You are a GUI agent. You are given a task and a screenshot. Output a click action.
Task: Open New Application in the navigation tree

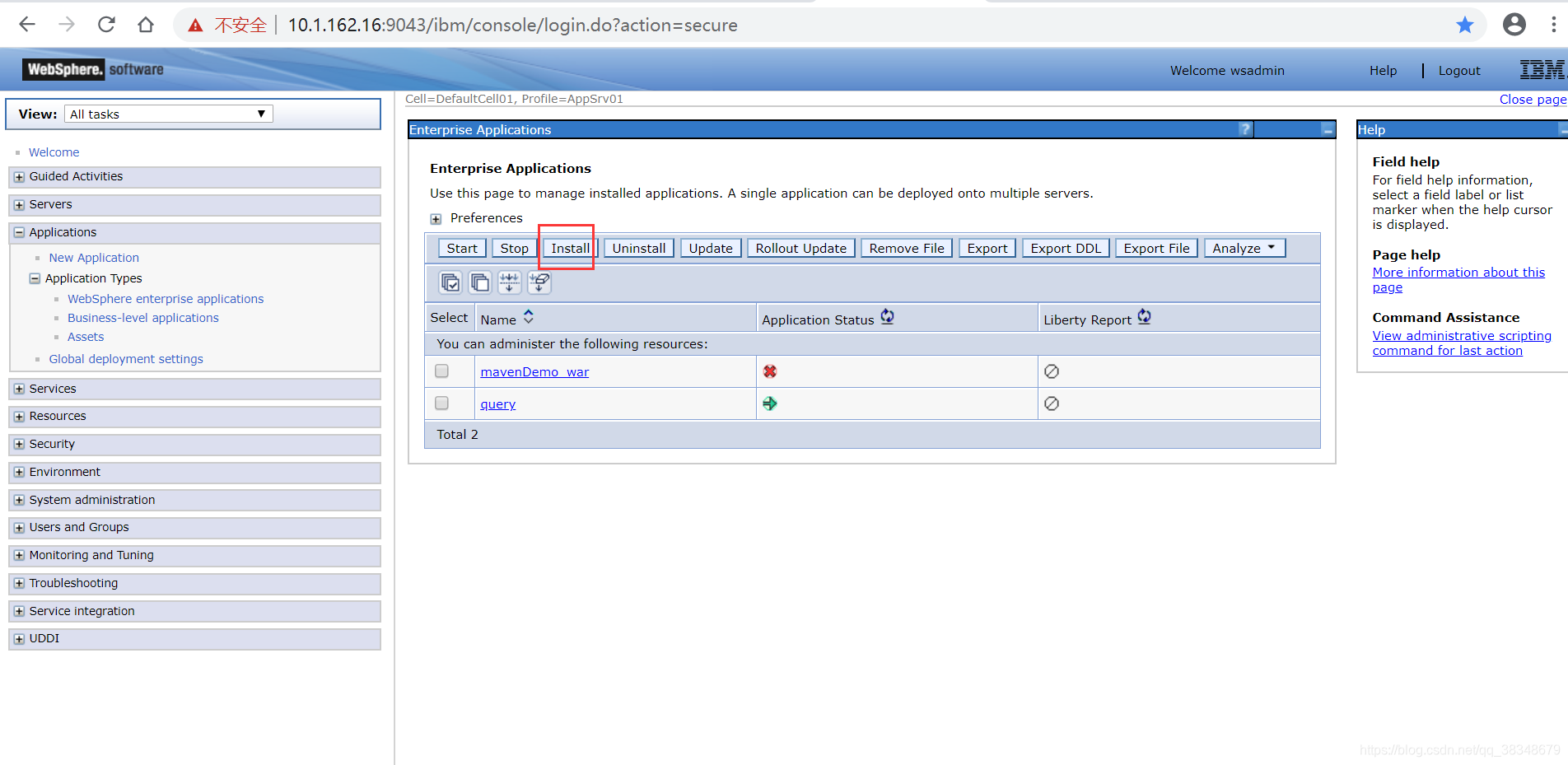coord(94,258)
